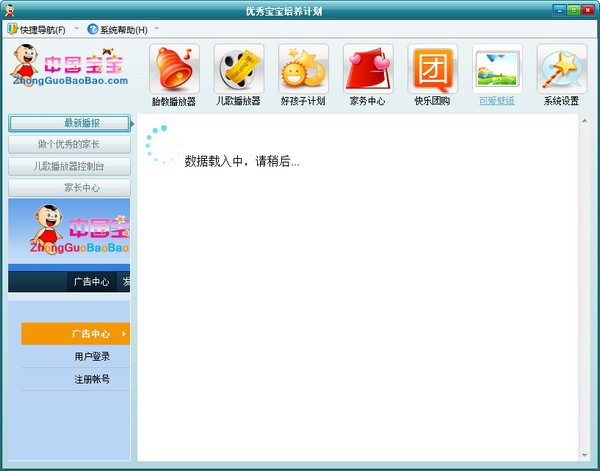Click the 家务中心 red book icon
This screenshot has height=471, width=600.
click(x=368, y=69)
